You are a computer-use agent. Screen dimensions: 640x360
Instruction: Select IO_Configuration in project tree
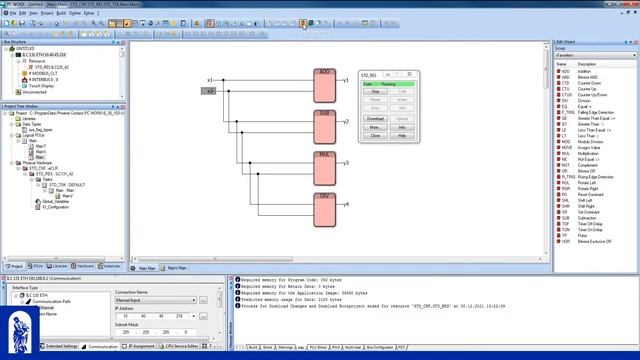coord(55,207)
